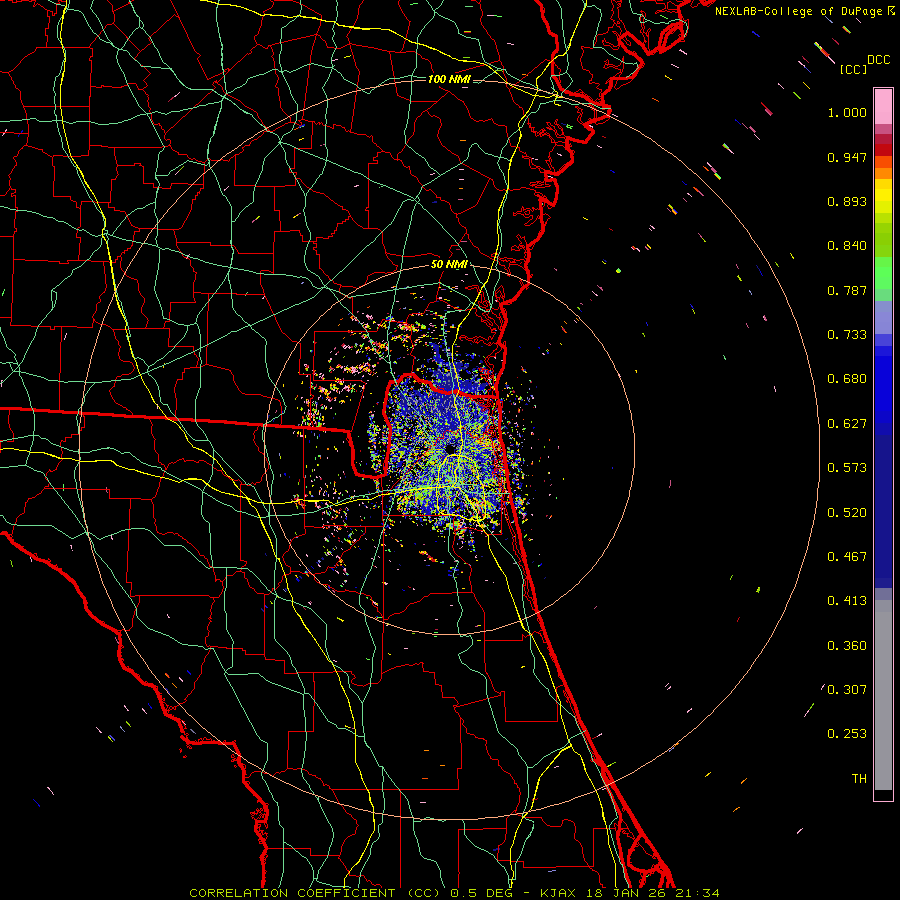Viewport: 900px width, 900px height.
Task: Select the 0.733 legend value
Action: pyautogui.click(x=847, y=335)
